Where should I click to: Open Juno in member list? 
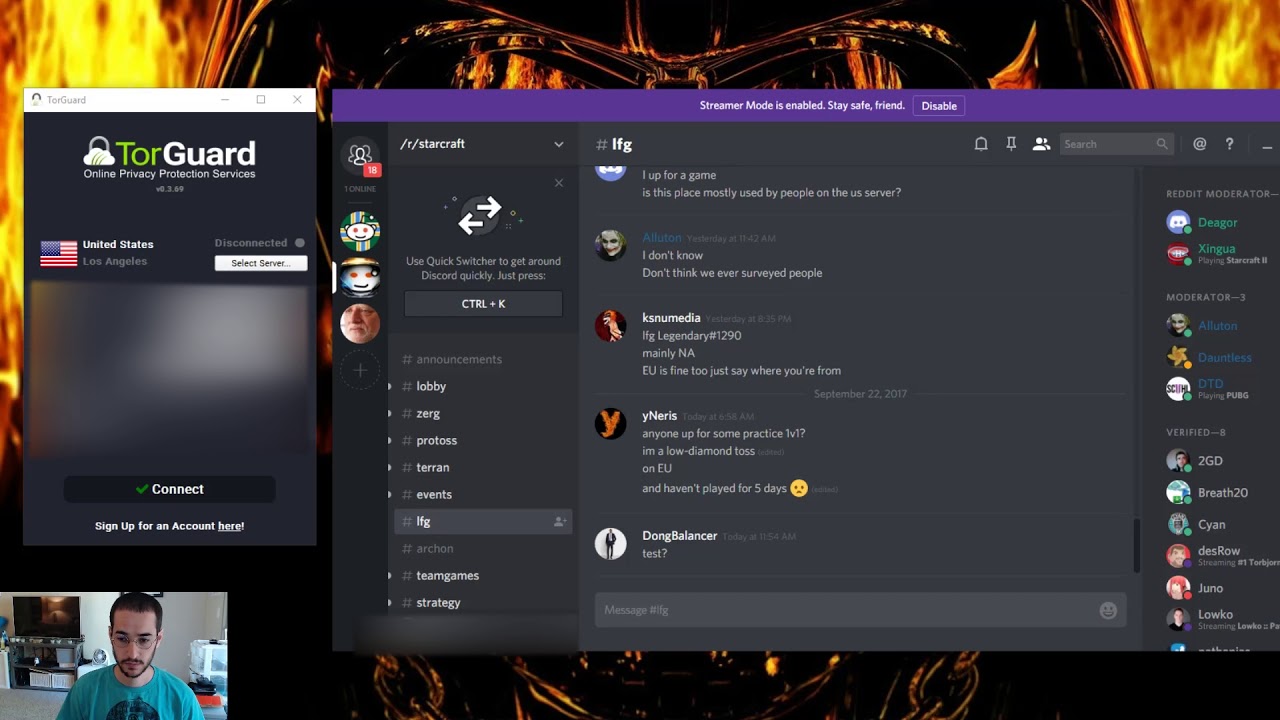(1222, 588)
